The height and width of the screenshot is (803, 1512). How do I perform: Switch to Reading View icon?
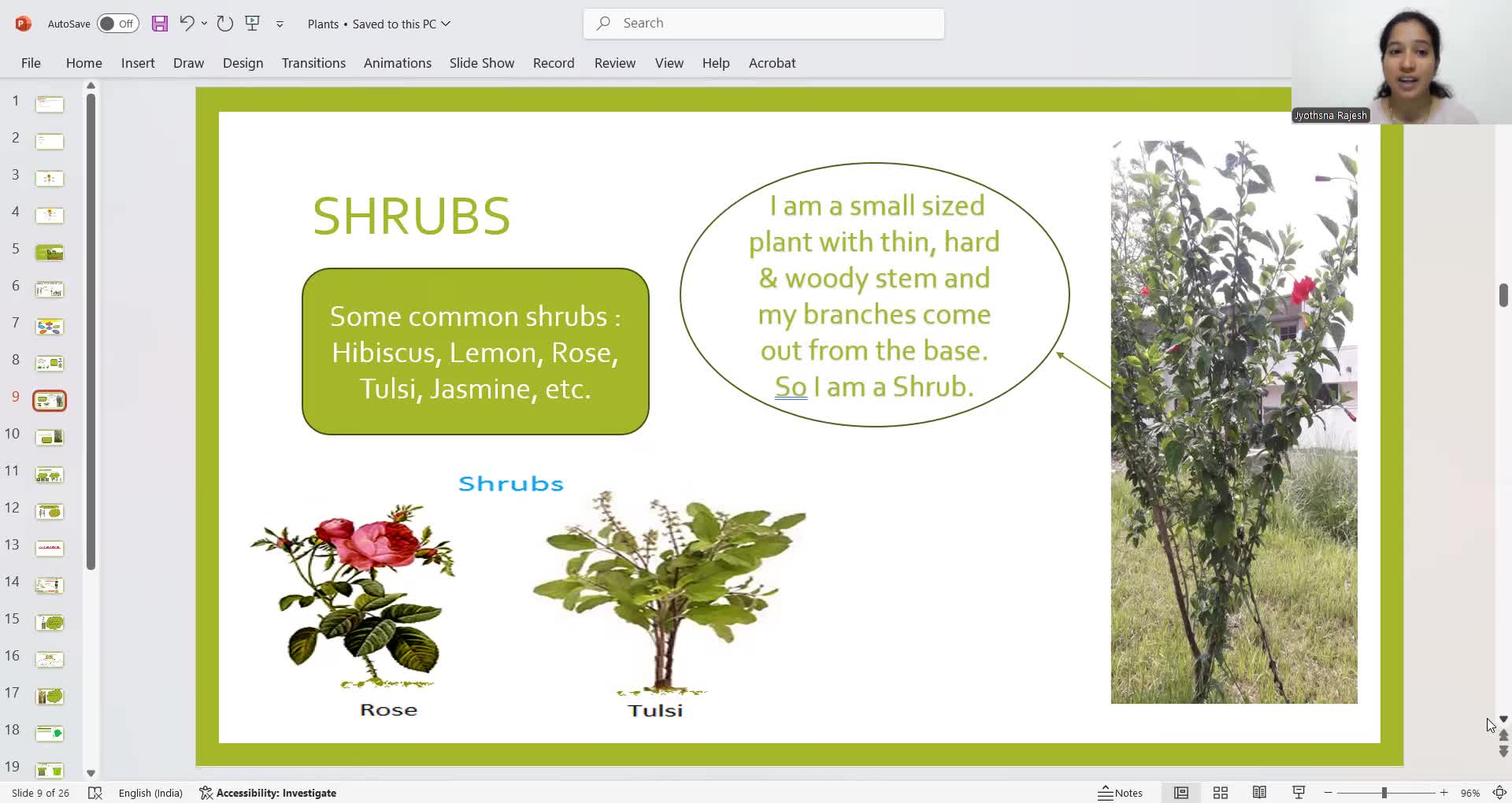pos(1259,793)
